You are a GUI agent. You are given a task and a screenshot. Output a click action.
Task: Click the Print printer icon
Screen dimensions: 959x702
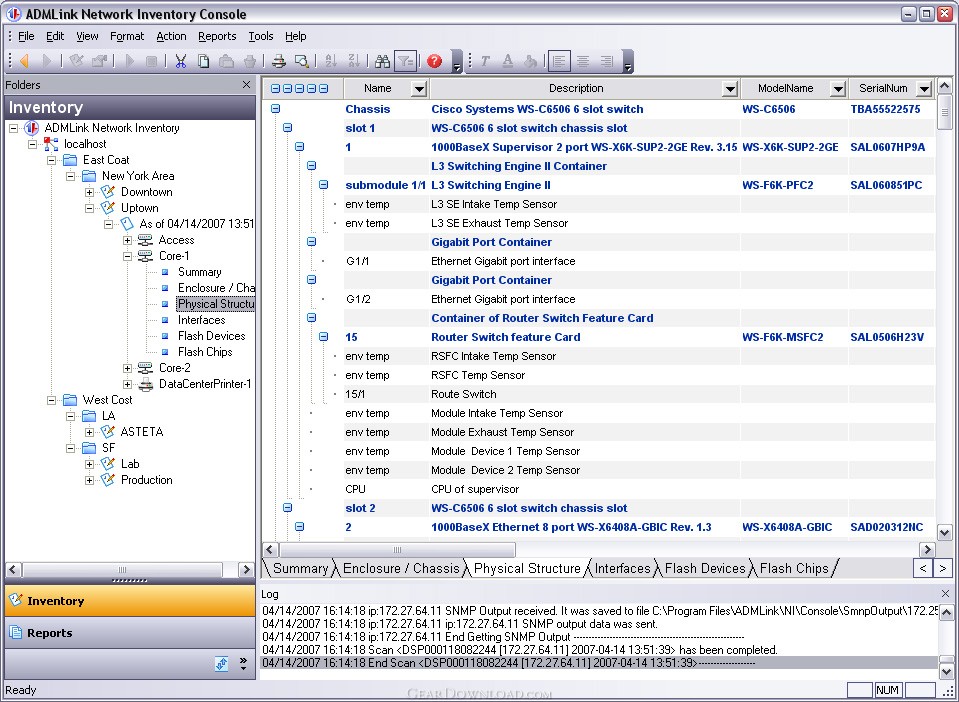point(279,61)
